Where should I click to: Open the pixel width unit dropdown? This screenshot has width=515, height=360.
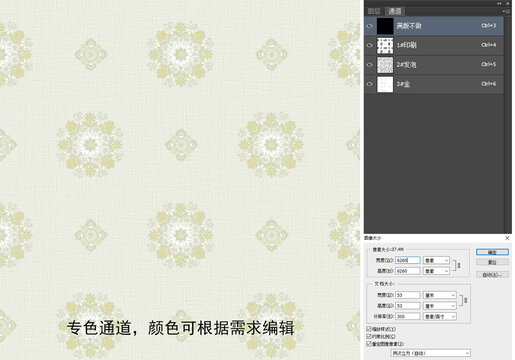(436, 260)
